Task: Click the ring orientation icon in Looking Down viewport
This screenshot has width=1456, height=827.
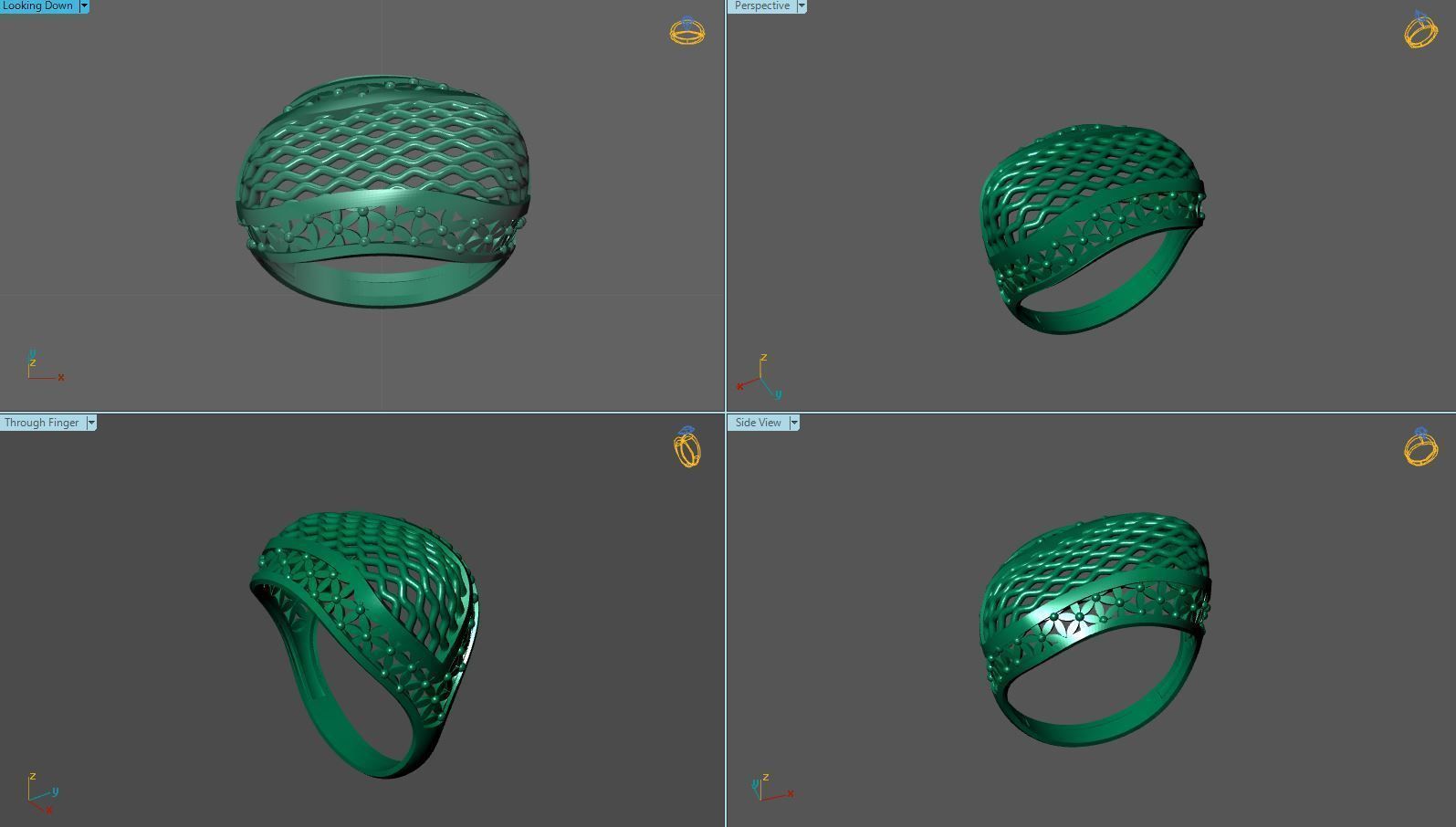Action: (x=687, y=31)
